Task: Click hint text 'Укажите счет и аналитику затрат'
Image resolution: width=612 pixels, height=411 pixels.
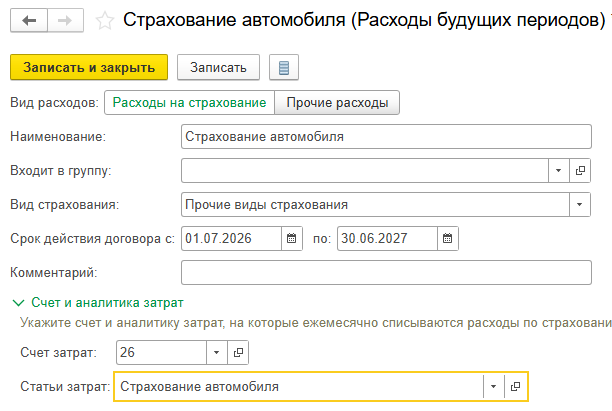Action: pyautogui.click(x=122, y=323)
